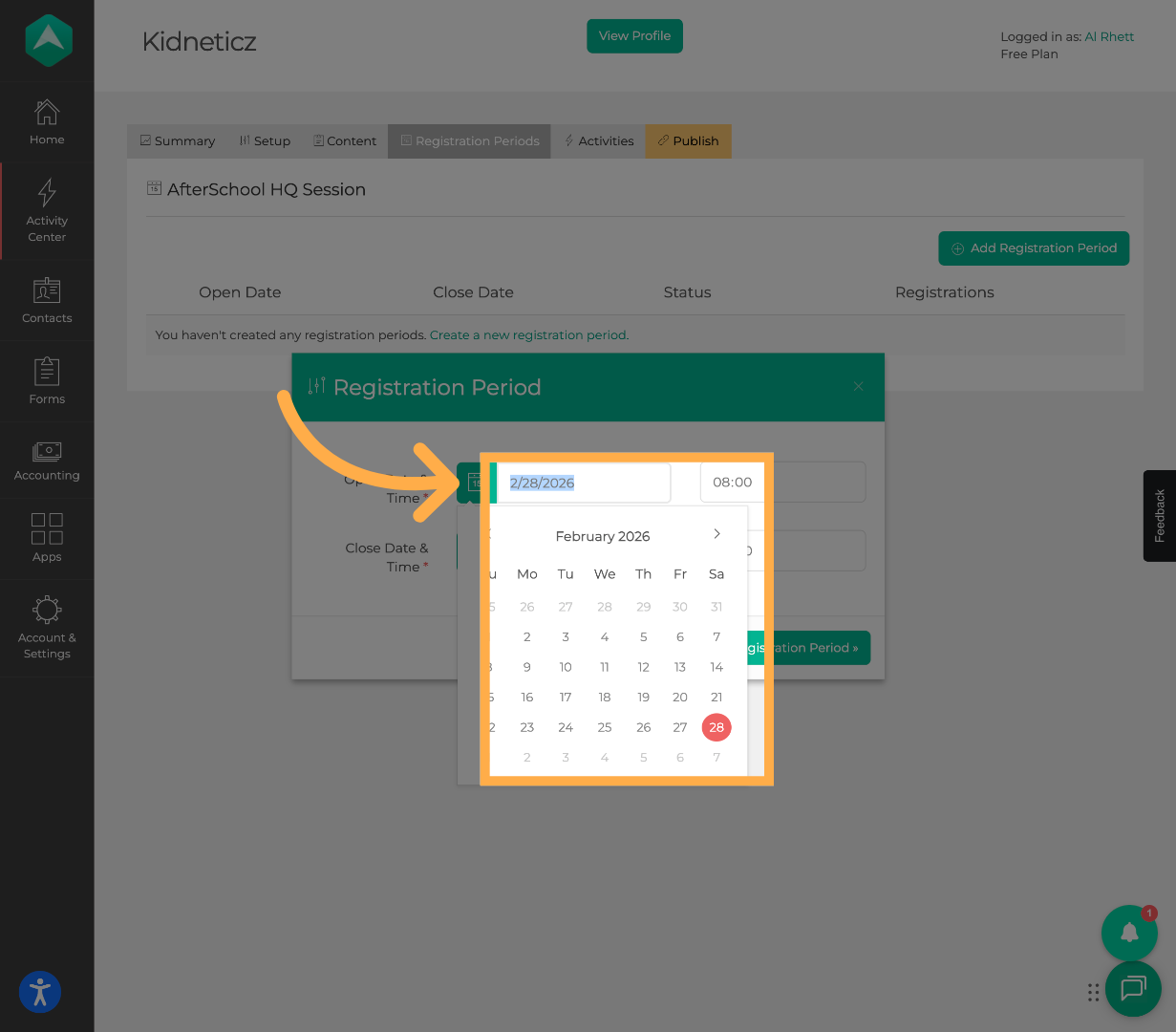
Task: Open the notifications bell
Action: pyautogui.click(x=1129, y=933)
